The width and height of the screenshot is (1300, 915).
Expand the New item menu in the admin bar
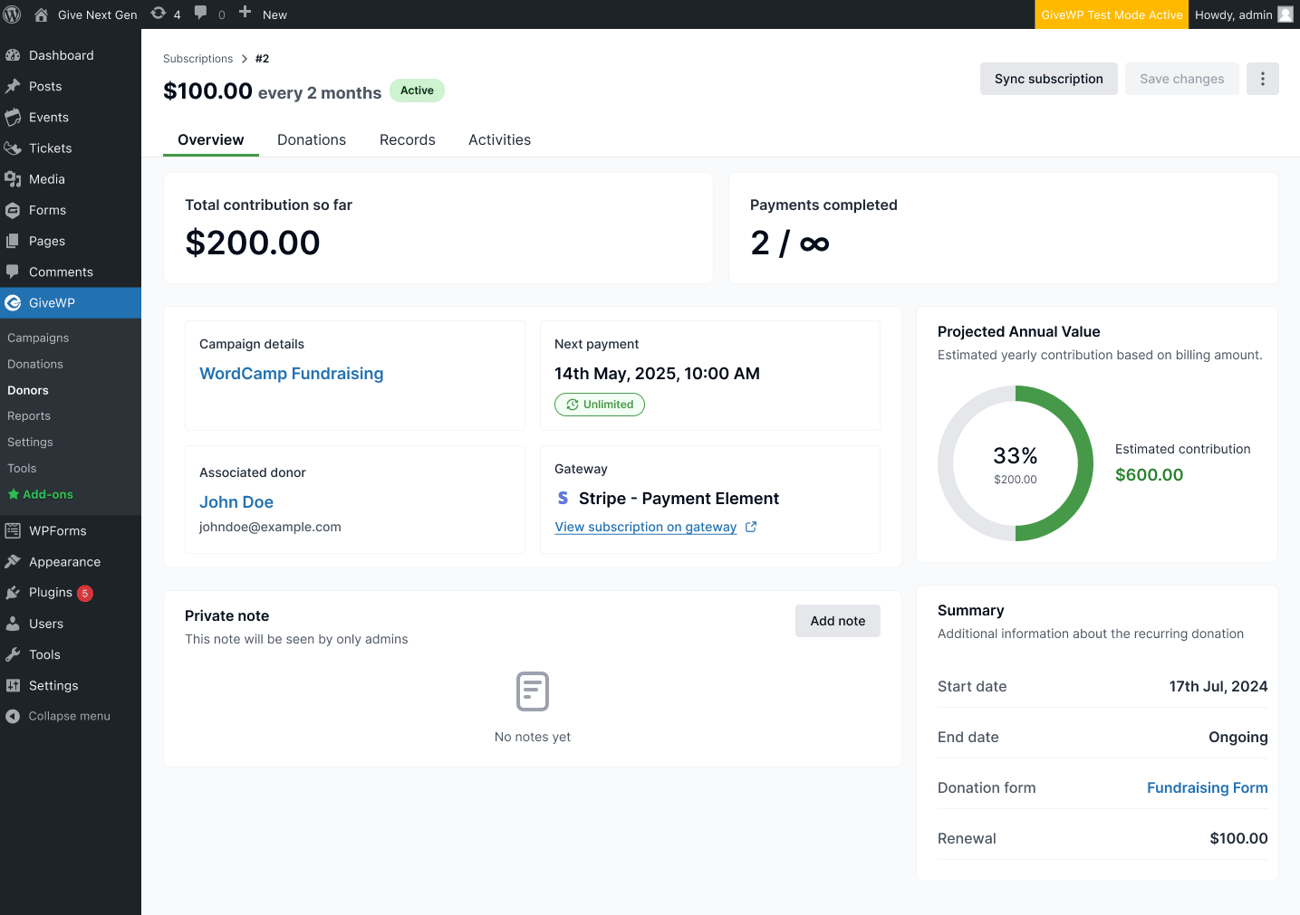[263, 14]
